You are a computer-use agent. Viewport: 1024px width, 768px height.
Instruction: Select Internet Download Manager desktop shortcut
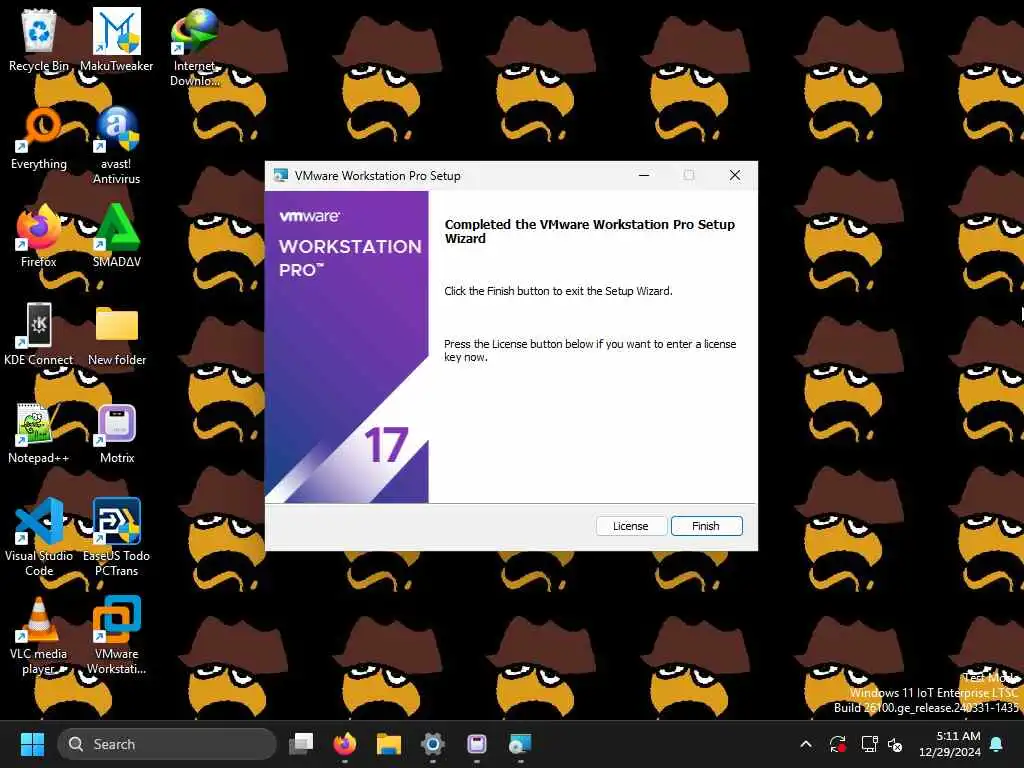click(195, 48)
